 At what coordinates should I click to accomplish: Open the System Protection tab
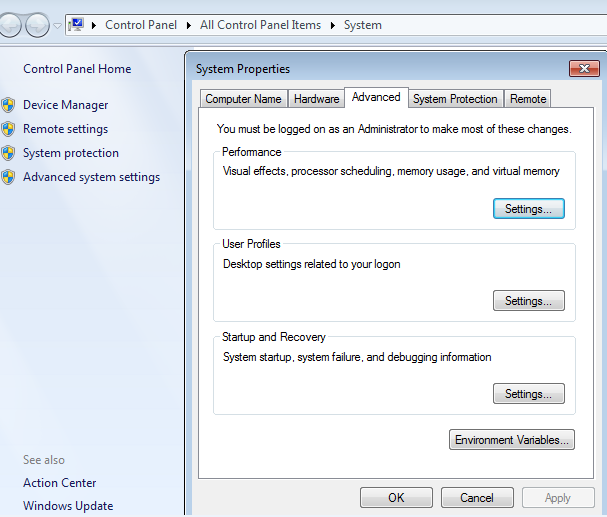click(x=455, y=99)
